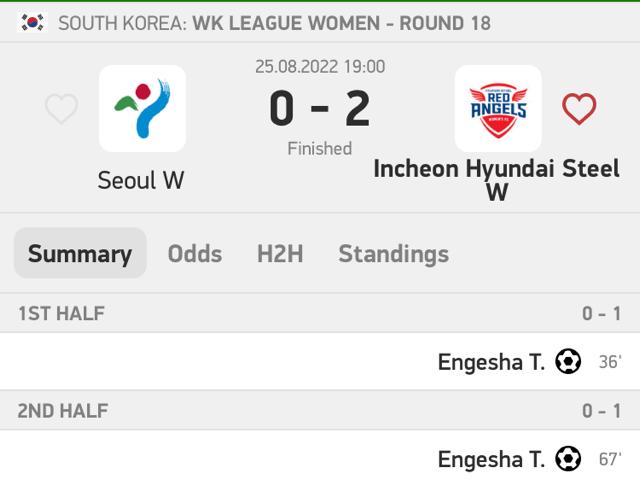Click the goal ball icon at 67'
Viewport: 640px width, 480px height.
(x=568, y=459)
